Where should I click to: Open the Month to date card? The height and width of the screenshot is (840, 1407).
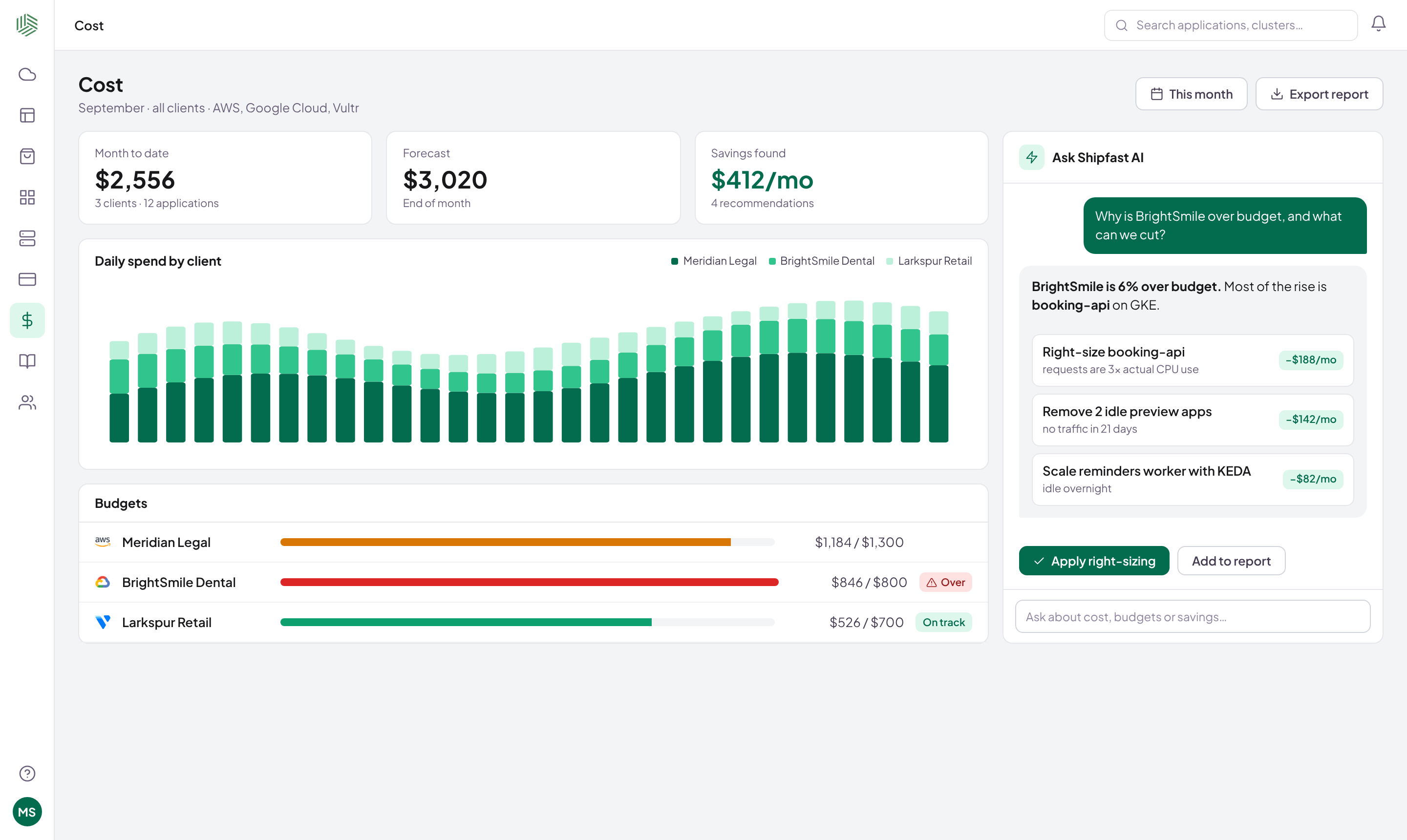click(225, 178)
